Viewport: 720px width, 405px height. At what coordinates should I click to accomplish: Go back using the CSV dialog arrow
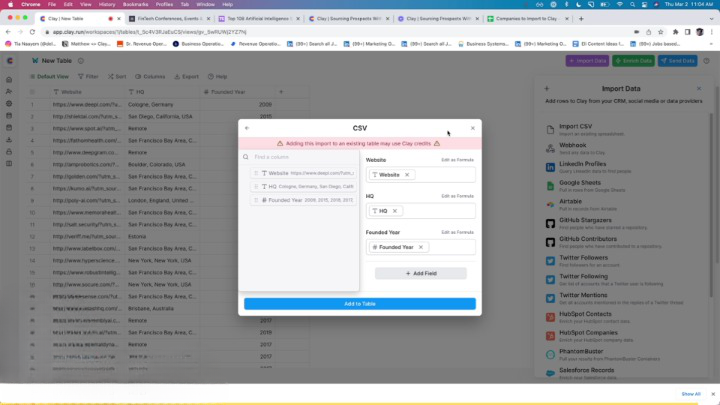(x=247, y=128)
